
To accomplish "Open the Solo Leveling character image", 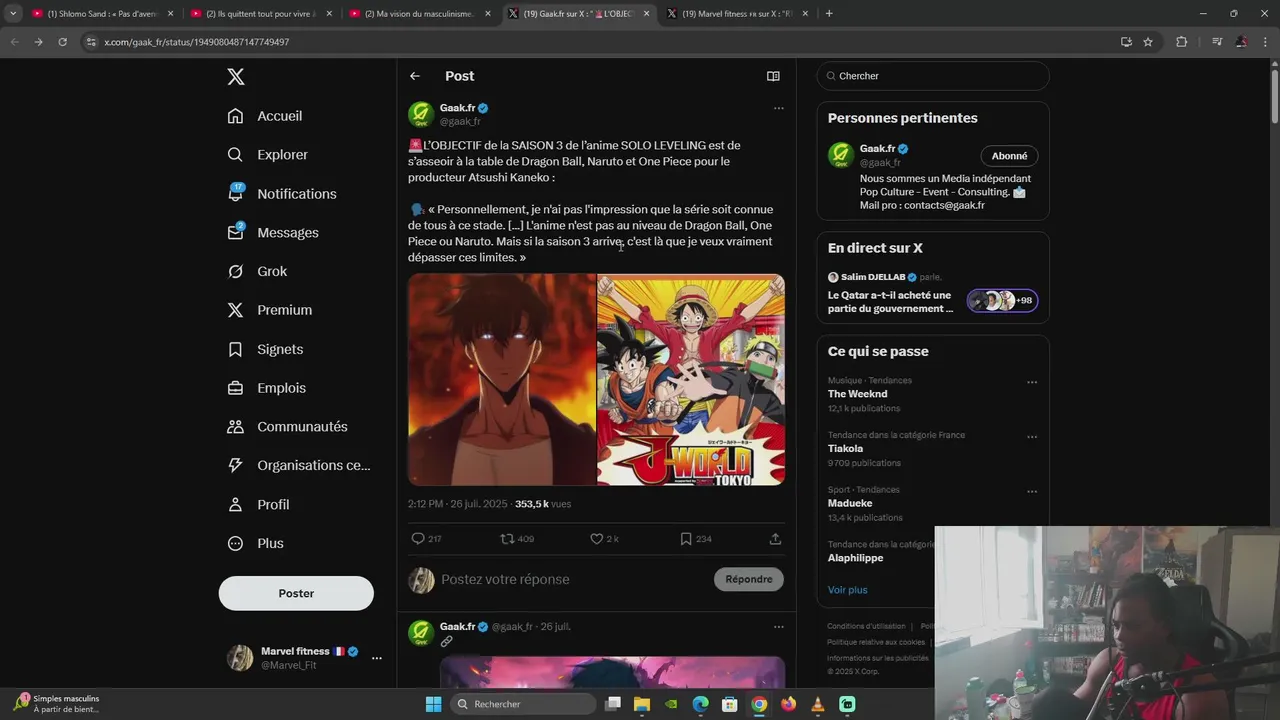I will point(502,380).
